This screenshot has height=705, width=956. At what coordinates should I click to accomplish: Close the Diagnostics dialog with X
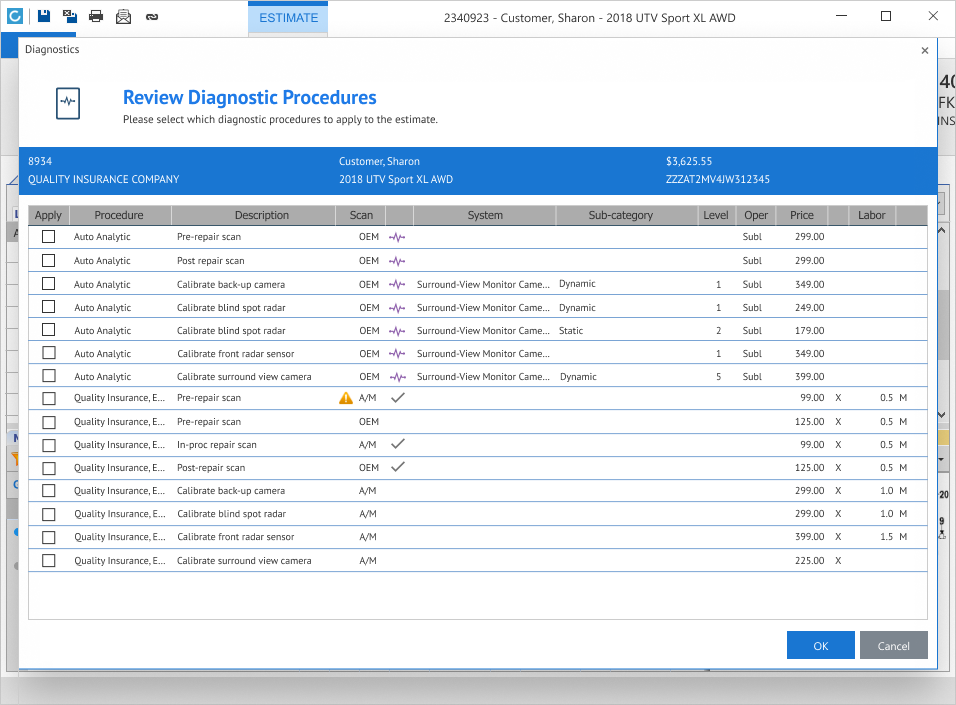(x=924, y=50)
